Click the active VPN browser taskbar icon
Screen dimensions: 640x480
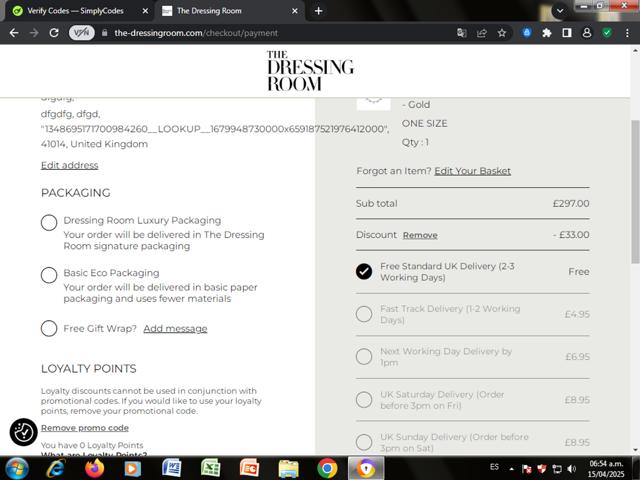tap(366, 468)
